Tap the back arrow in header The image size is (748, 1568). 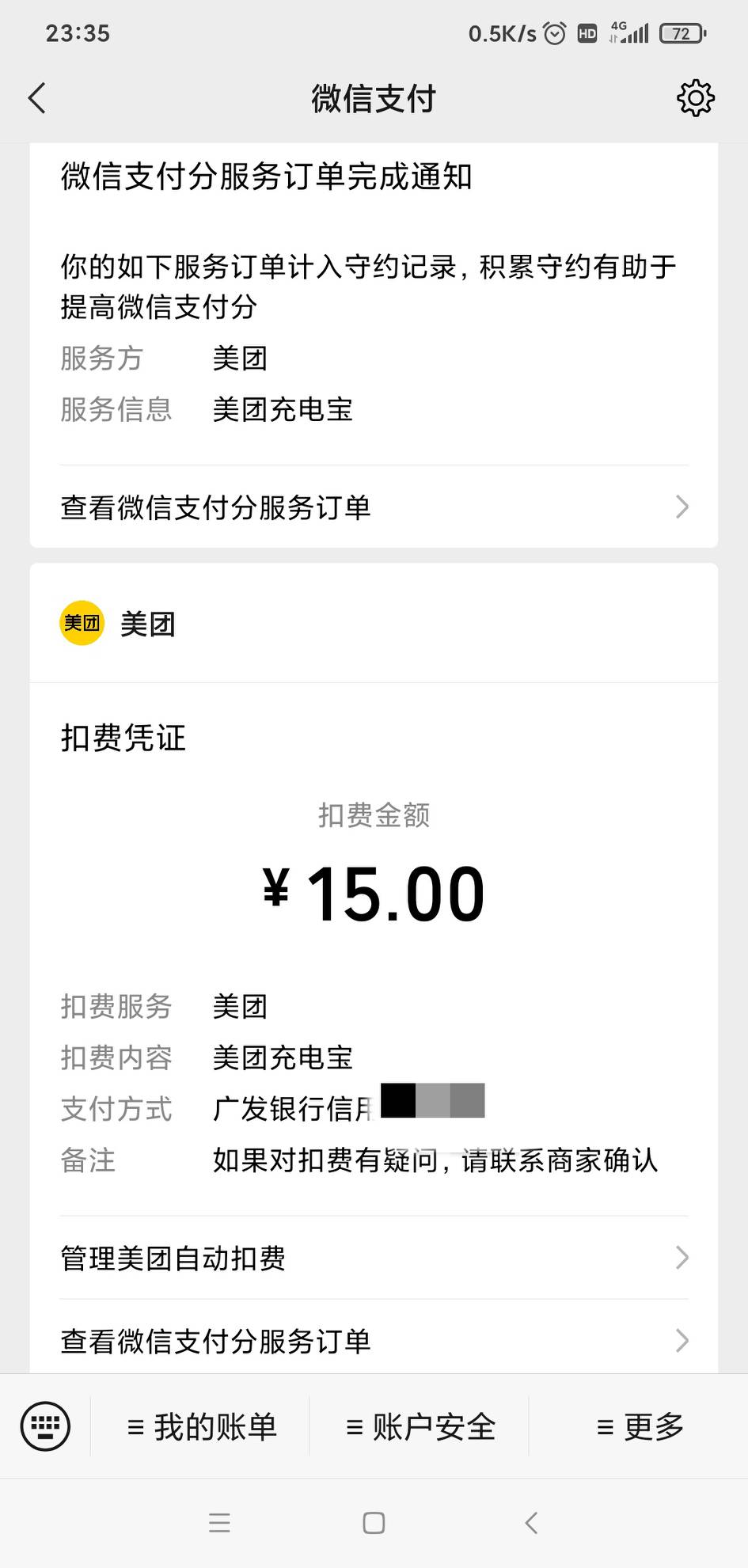point(37,98)
